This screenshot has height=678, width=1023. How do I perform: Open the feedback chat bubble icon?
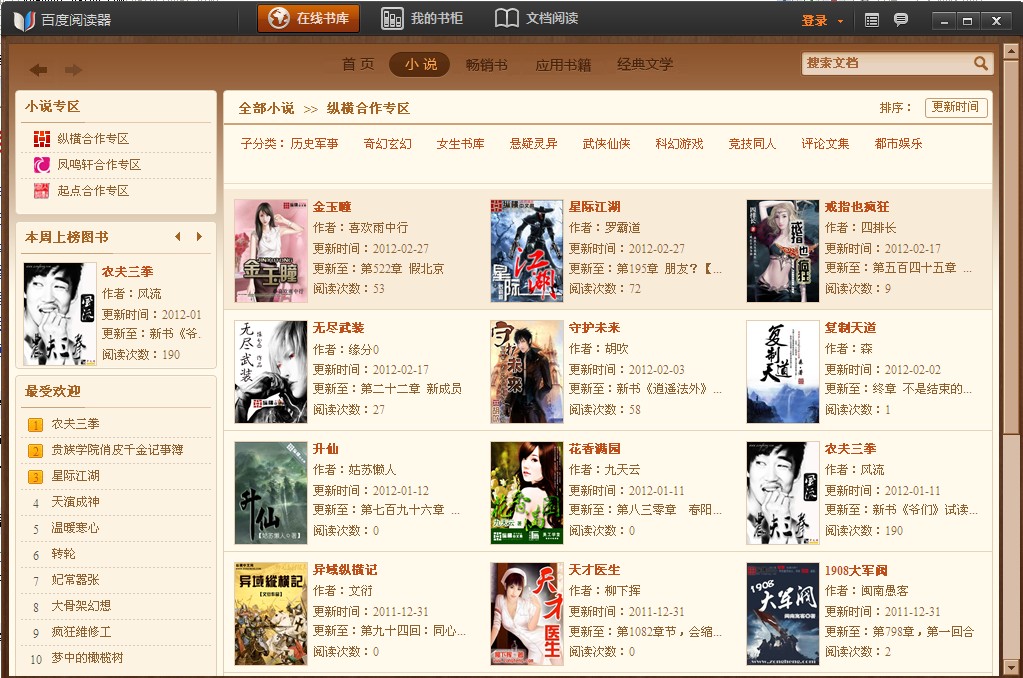[901, 20]
